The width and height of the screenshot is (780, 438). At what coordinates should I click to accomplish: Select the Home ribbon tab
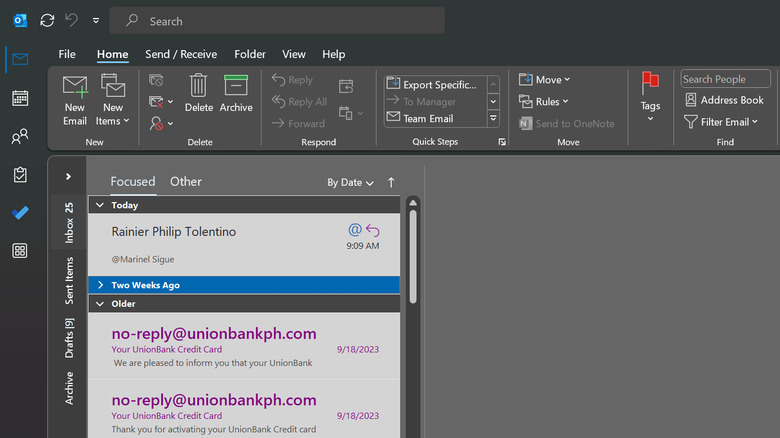click(x=112, y=54)
